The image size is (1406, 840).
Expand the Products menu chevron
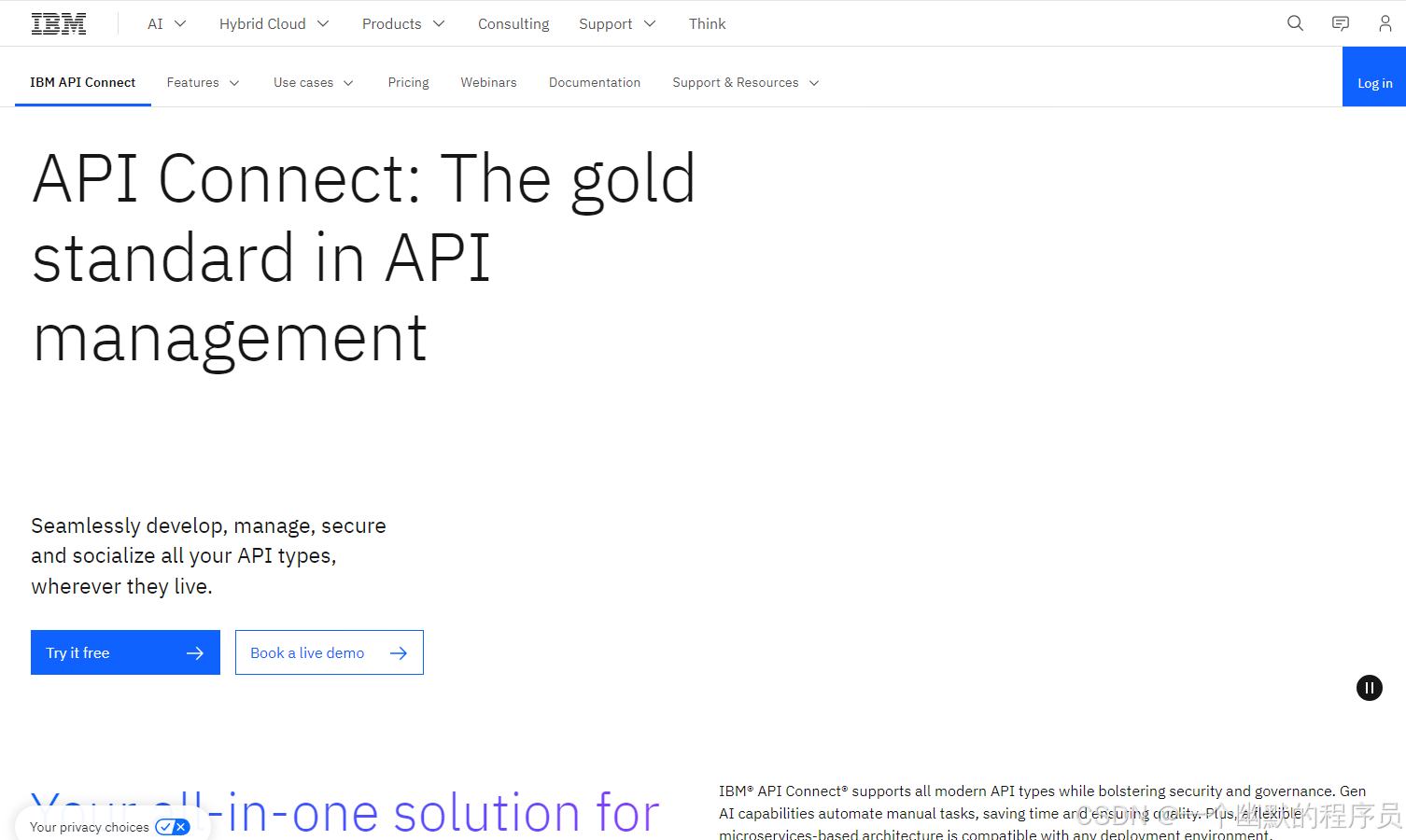pyautogui.click(x=439, y=23)
